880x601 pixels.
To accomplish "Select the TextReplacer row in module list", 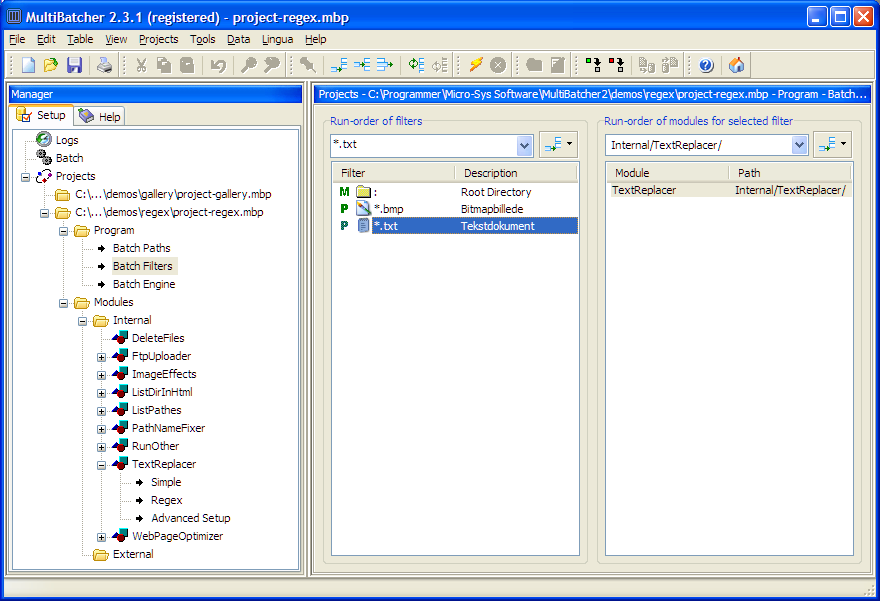I will coord(729,190).
